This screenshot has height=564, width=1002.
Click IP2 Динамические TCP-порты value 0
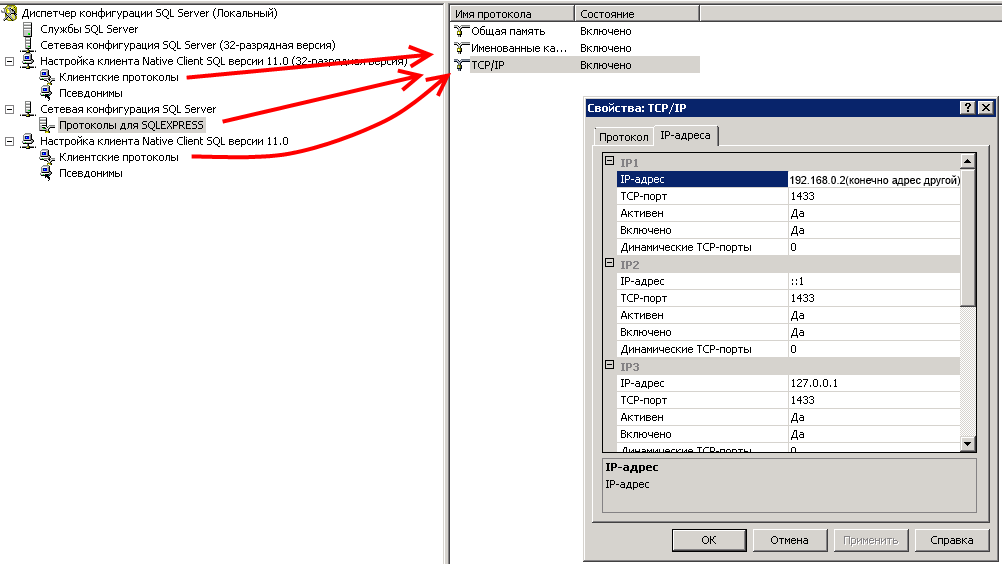click(x=874, y=349)
